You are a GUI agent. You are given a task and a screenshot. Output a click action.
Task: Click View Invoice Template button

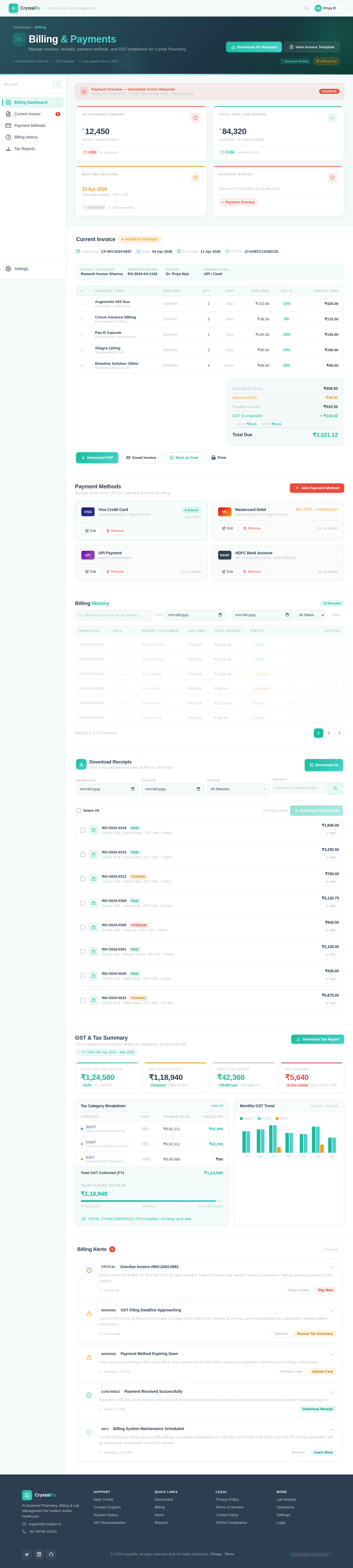[312, 47]
